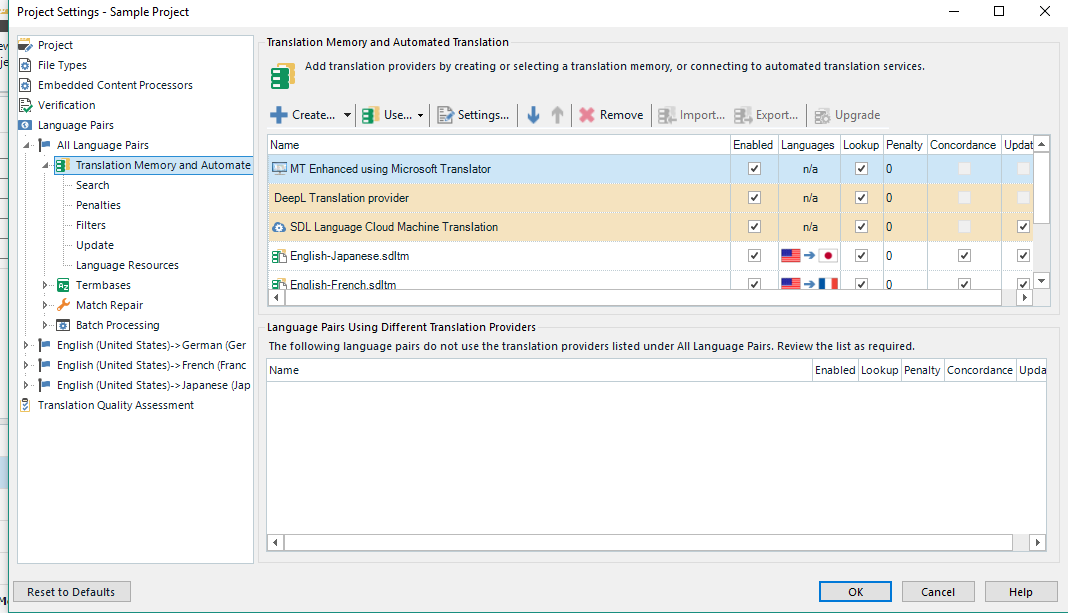Click lower list horizontal scroll right arrow
Screen dimensions: 1068x613
point(1037,542)
